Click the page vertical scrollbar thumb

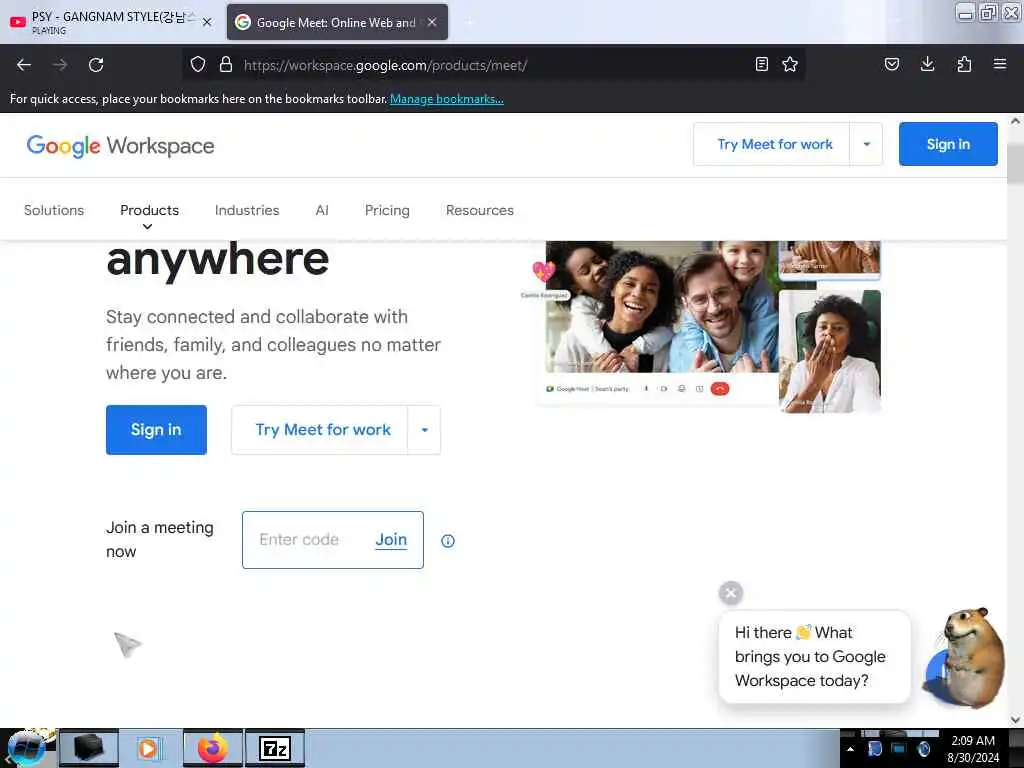(x=1015, y=163)
